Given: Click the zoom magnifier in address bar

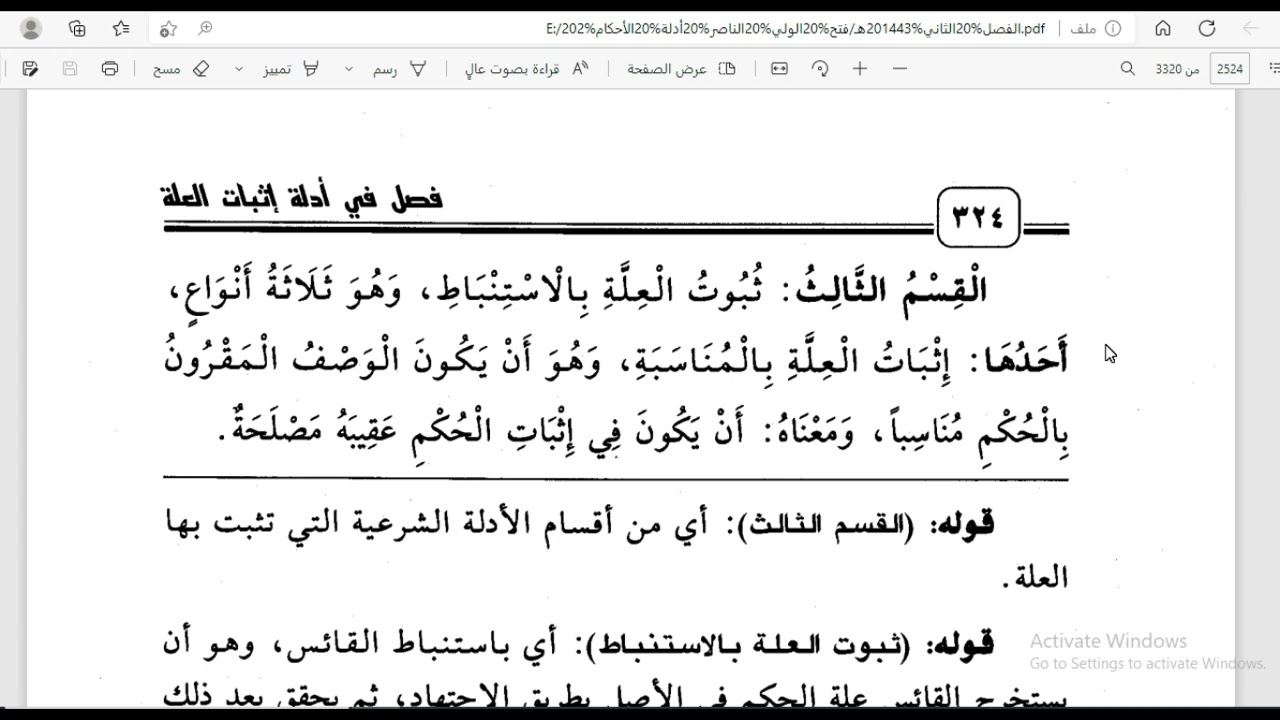Looking at the screenshot, I should point(206,29).
